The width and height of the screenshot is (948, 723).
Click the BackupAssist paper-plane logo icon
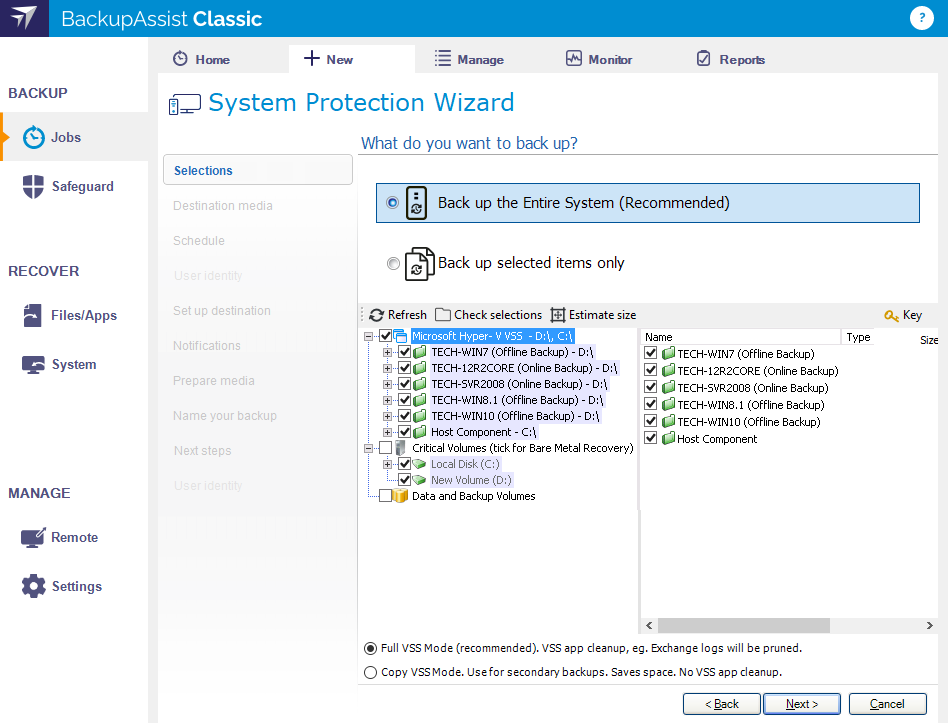pos(24,18)
